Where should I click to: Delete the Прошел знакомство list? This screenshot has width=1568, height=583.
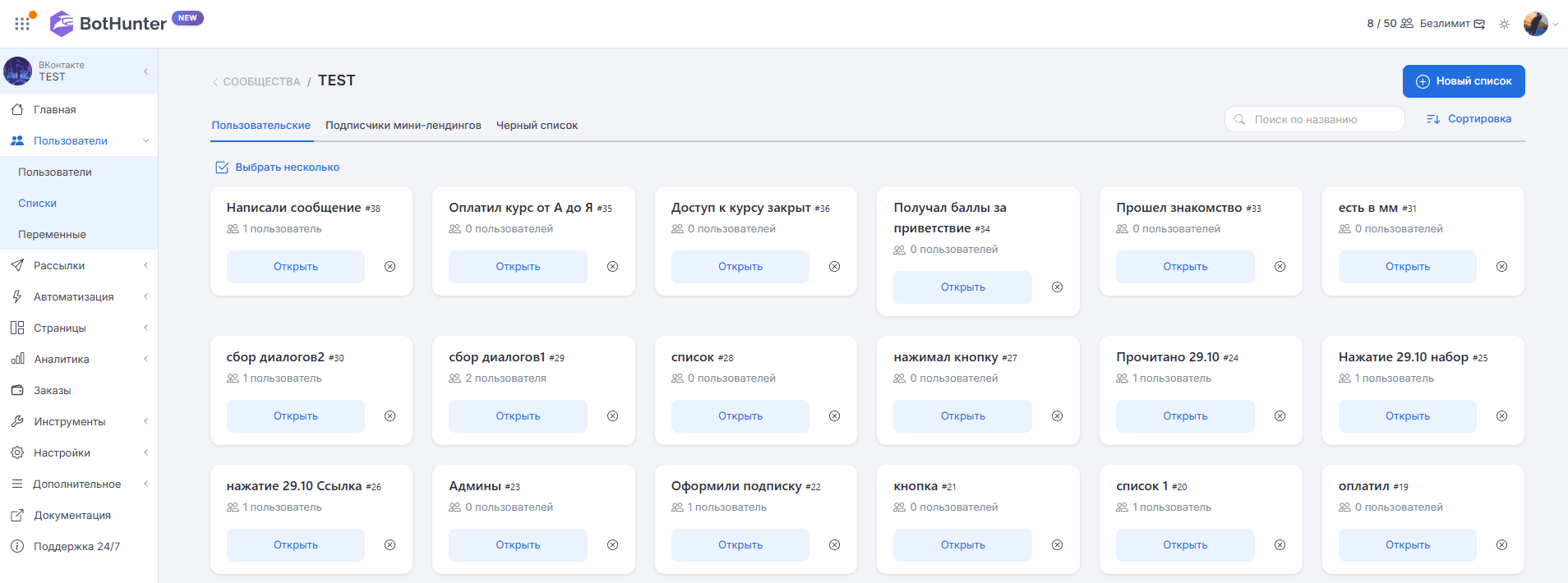click(x=1280, y=267)
